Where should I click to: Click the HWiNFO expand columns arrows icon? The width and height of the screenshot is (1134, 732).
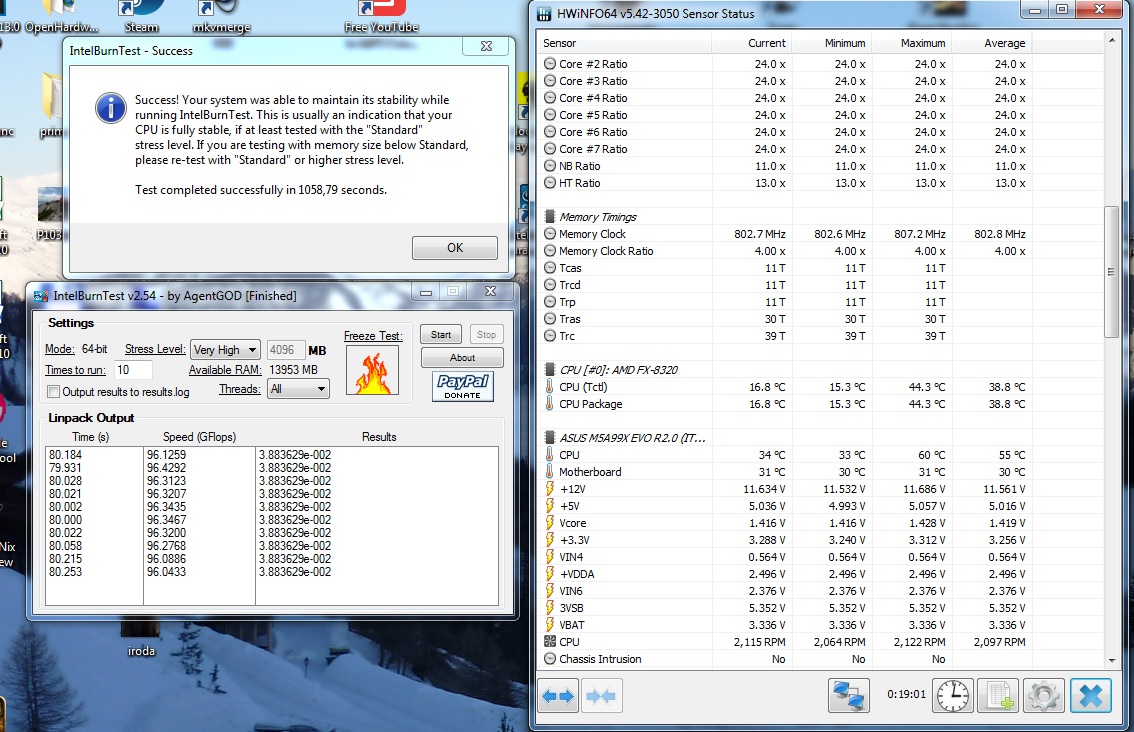coord(559,696)
